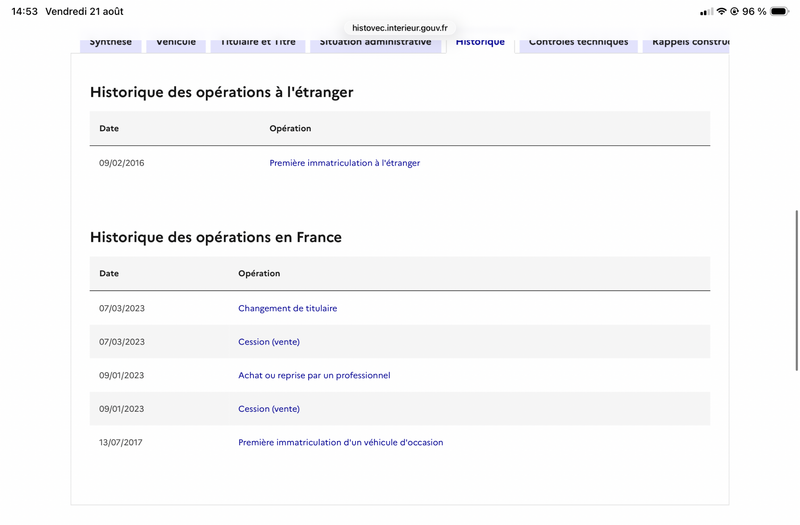Tap the orientation lock status icon

coord(735,11)
